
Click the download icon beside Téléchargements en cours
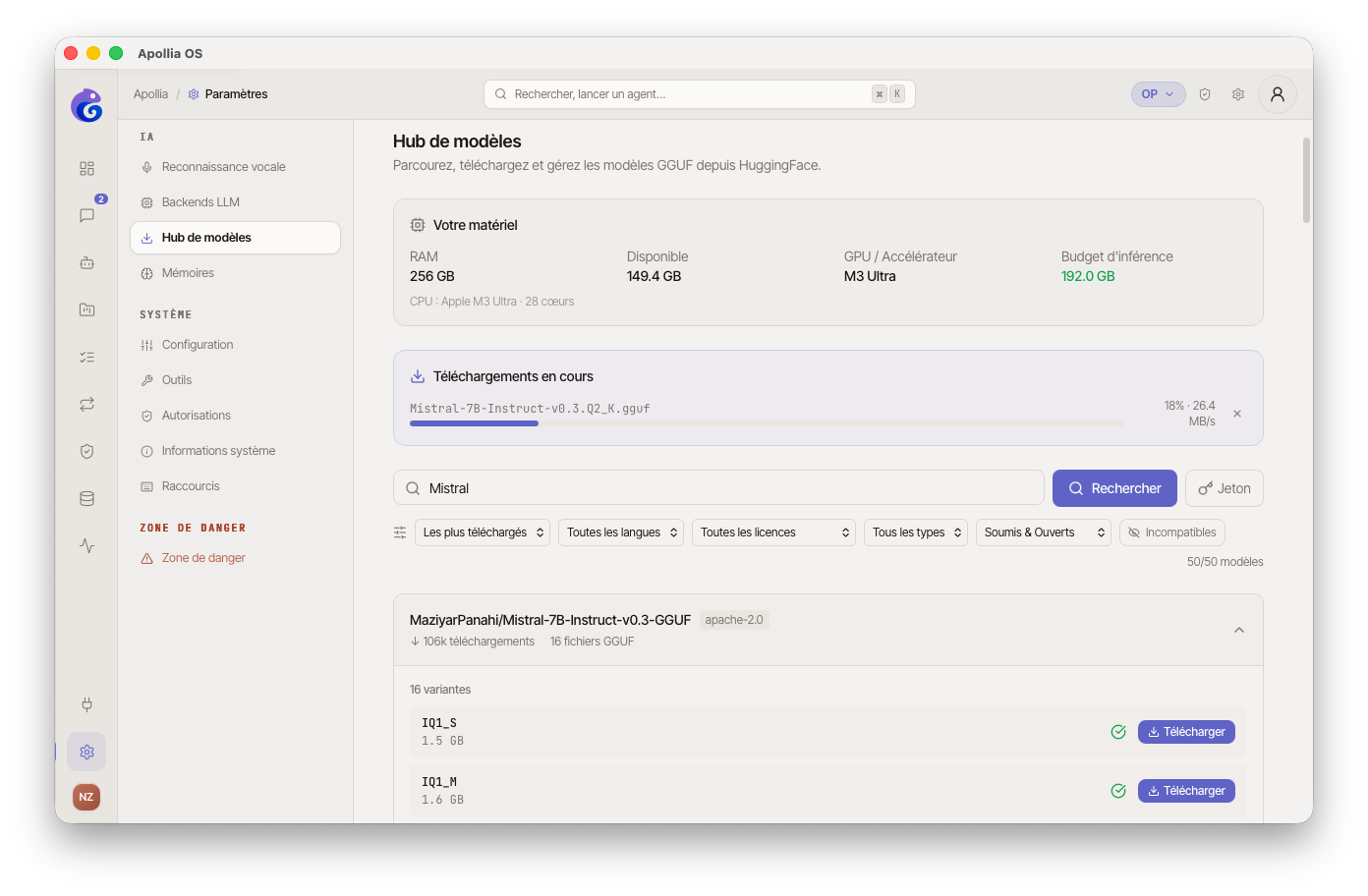pyautogui.click(x=418, y=376)
